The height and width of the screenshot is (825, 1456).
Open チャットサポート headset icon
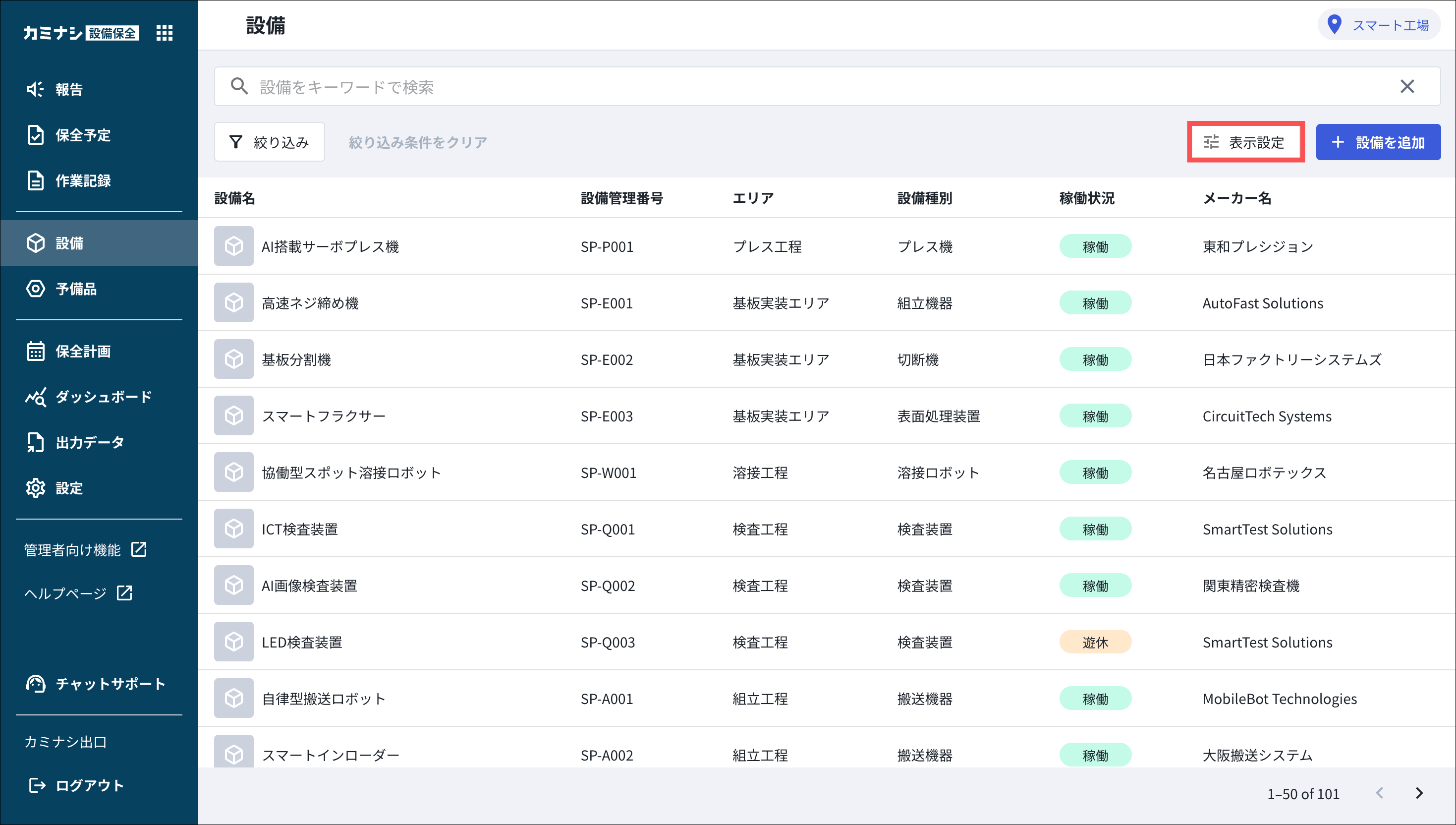[35, 683]
